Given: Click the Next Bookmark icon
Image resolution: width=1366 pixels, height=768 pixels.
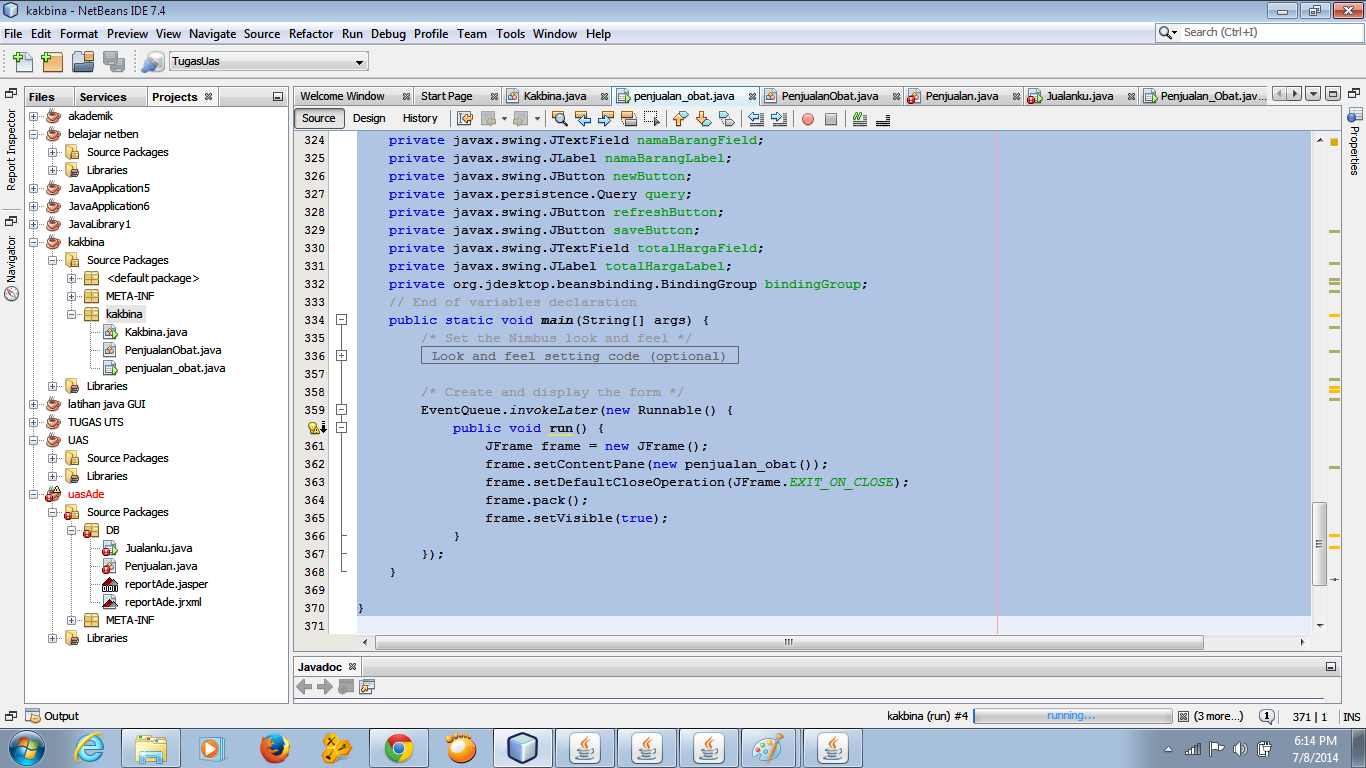Looking at the screenshot, I should coord(705,119).
